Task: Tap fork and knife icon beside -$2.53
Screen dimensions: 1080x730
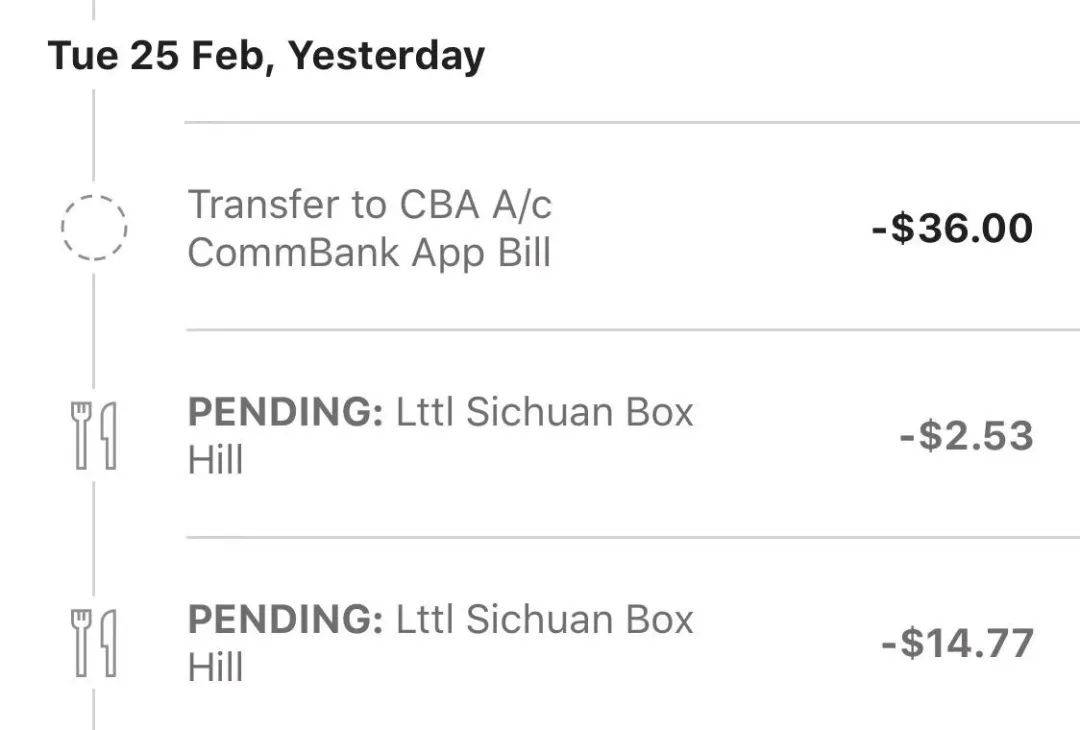Action: tap(94, 436)
